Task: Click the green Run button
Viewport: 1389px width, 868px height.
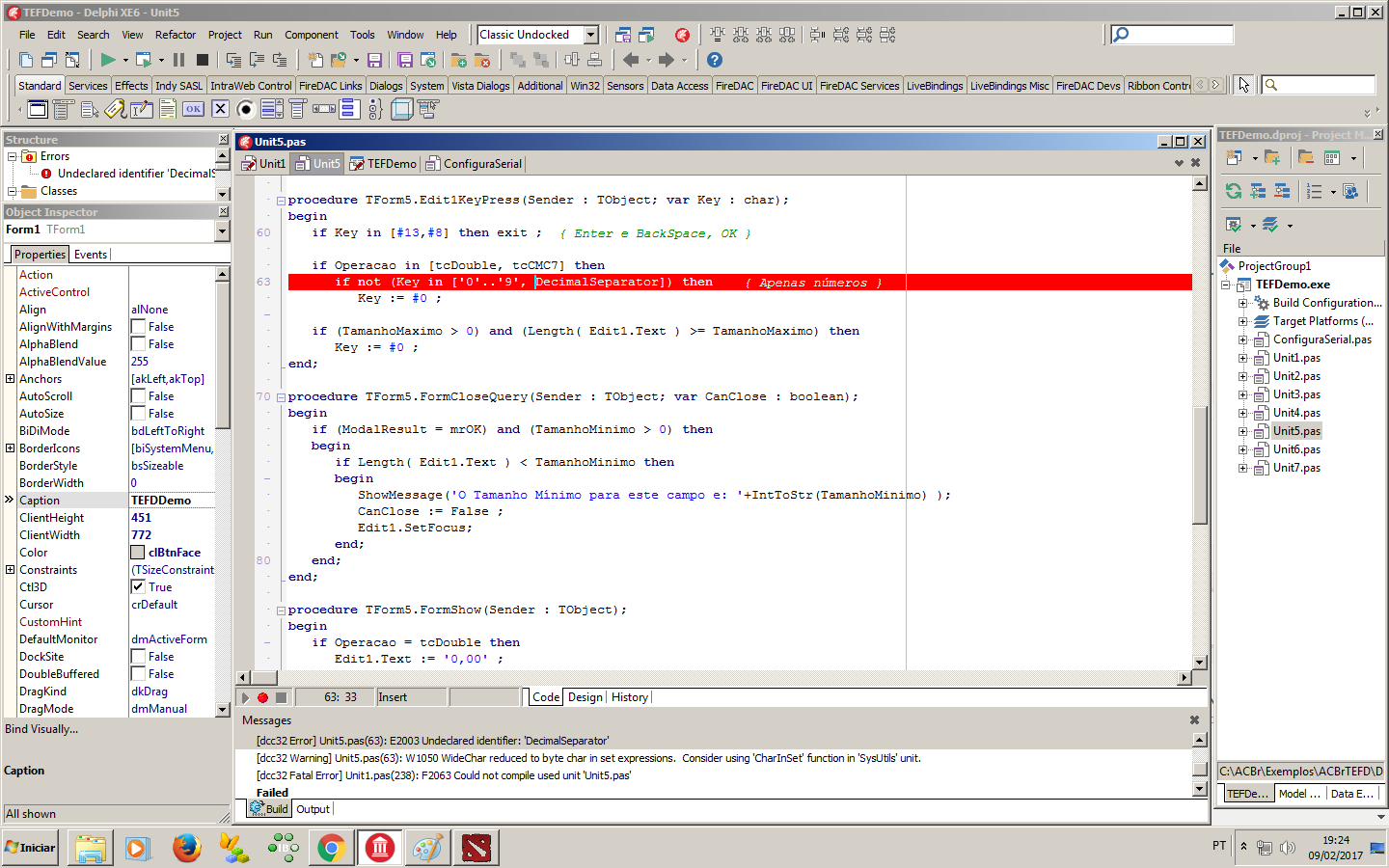Action: [108, 60]
